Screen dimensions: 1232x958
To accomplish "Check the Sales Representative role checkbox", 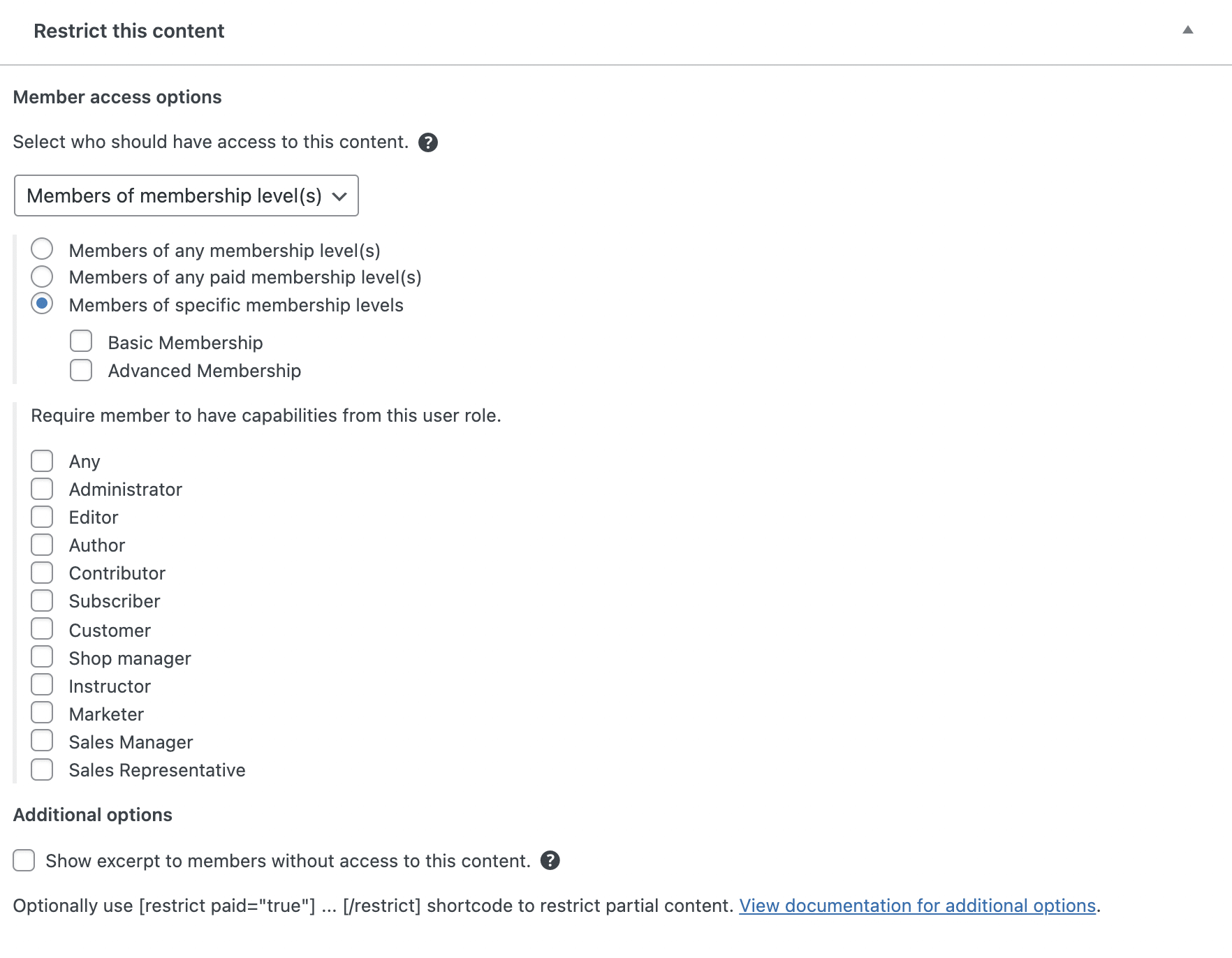I will (x=42, y=769).
